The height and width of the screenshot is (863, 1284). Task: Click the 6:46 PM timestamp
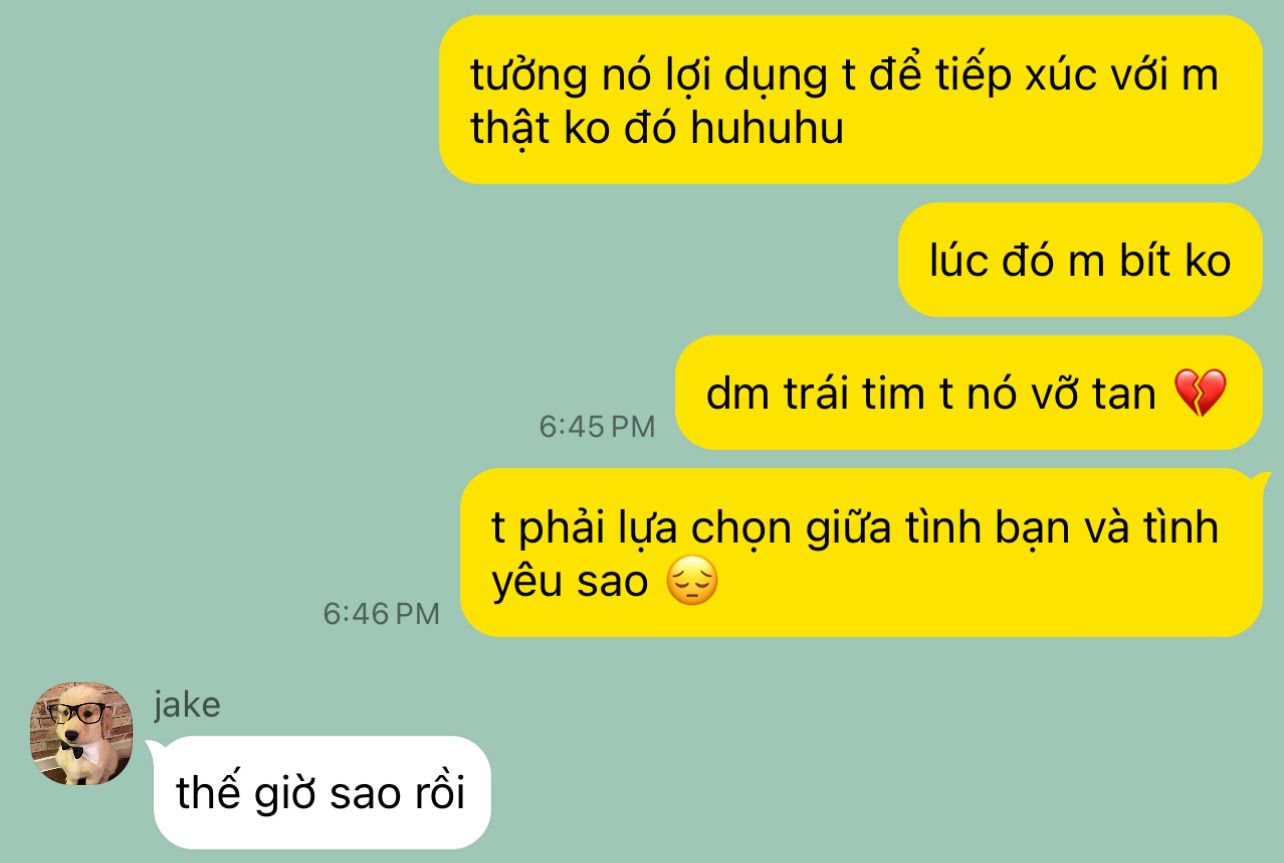(381, 613)
